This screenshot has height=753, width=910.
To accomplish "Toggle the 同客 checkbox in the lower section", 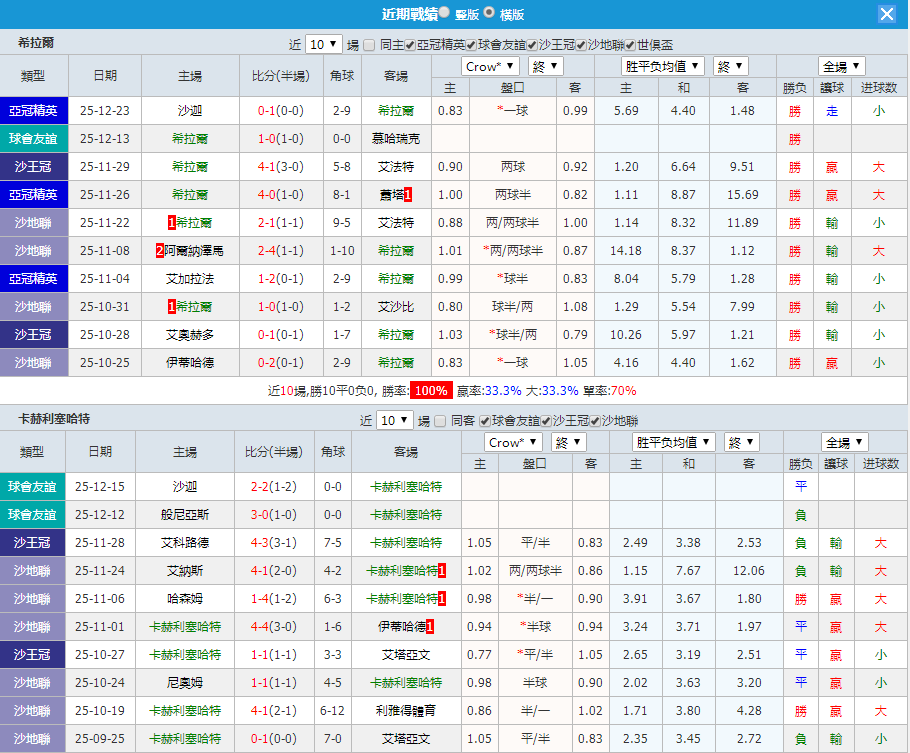I will click(x=440, y=419).
